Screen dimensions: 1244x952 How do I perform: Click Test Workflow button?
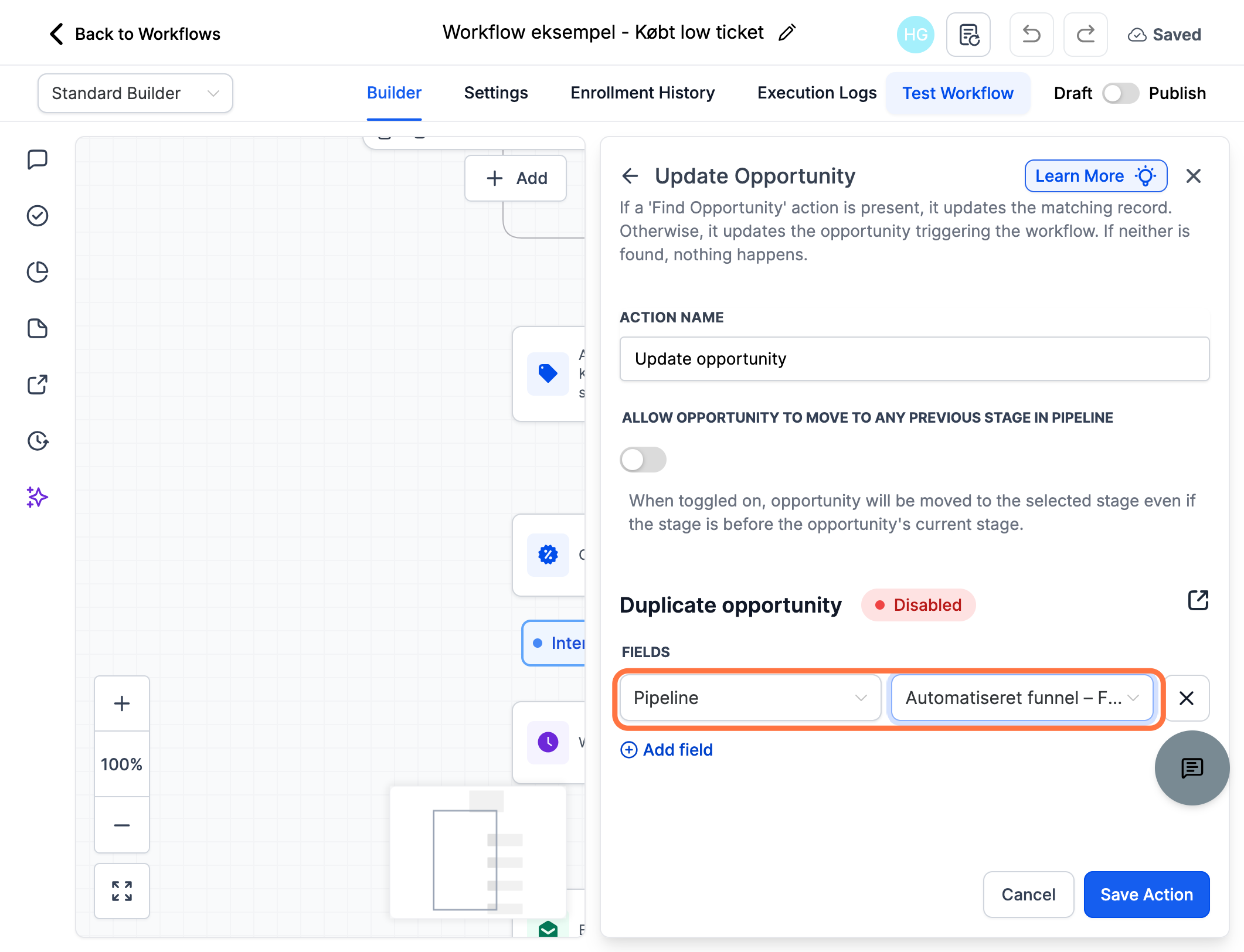point(958,93)
